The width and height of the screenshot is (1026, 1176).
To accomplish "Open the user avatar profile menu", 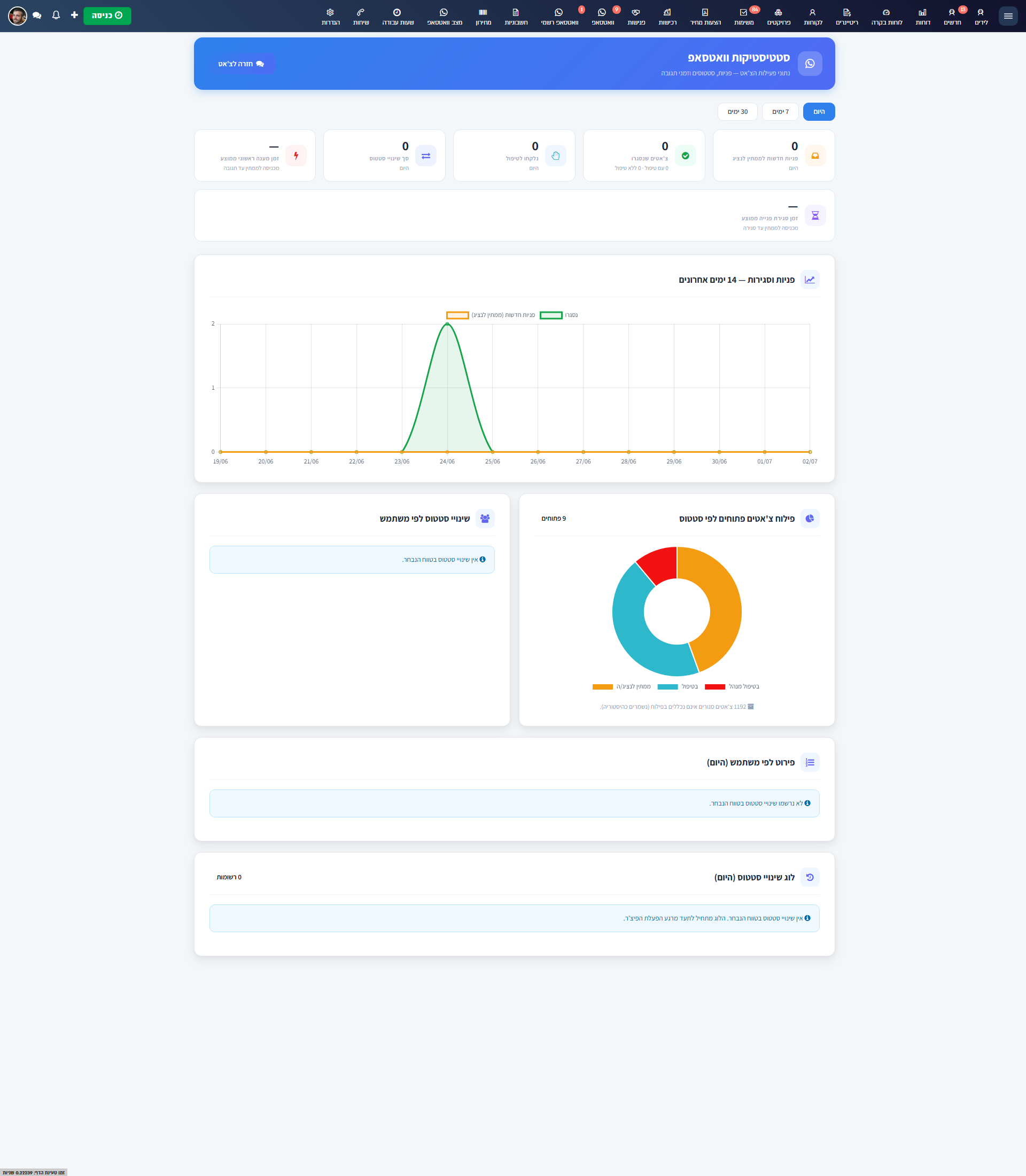I will (x=18, y=16).
